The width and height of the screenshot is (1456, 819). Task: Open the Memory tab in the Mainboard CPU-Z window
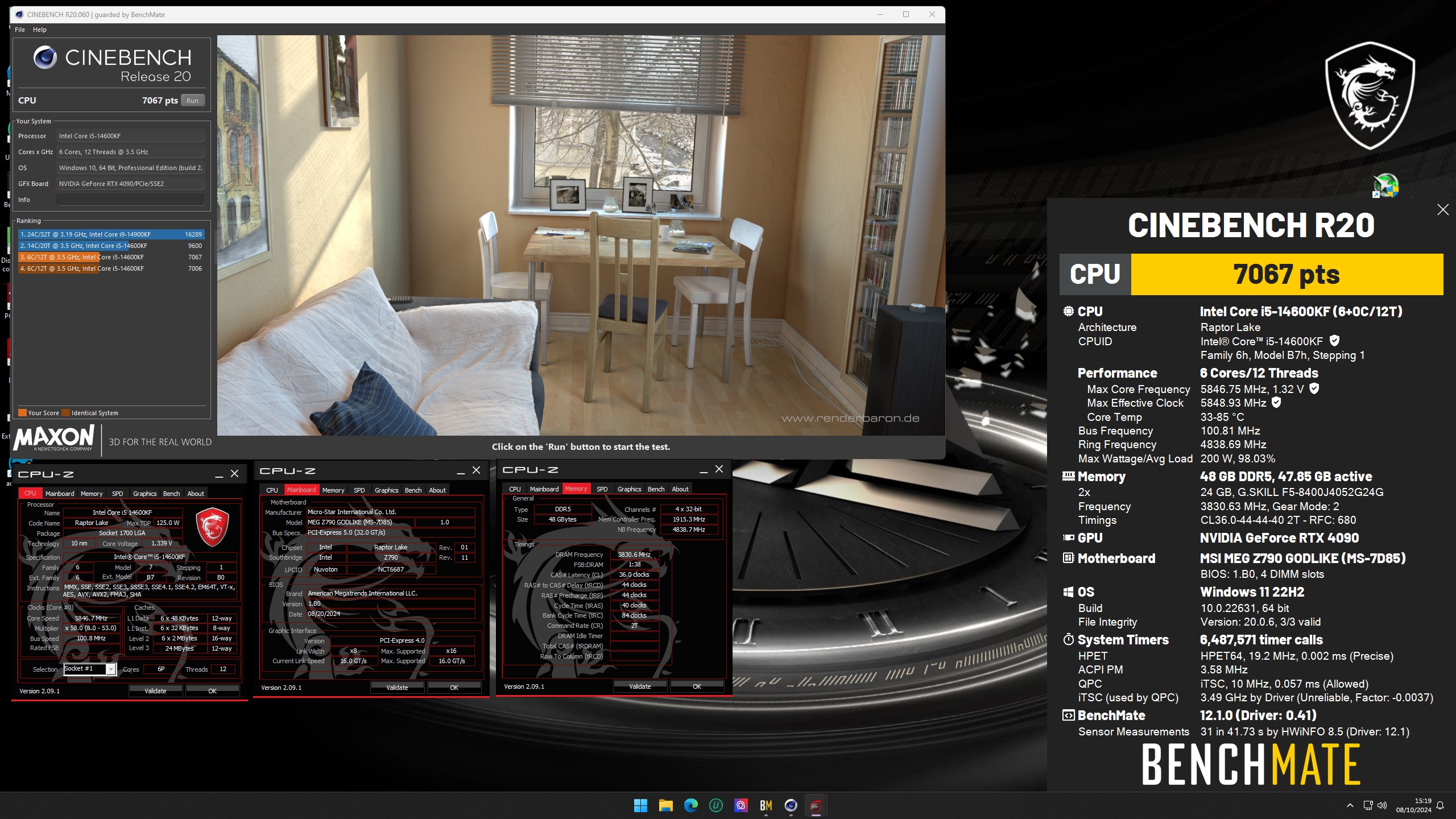tap(333, 490)
